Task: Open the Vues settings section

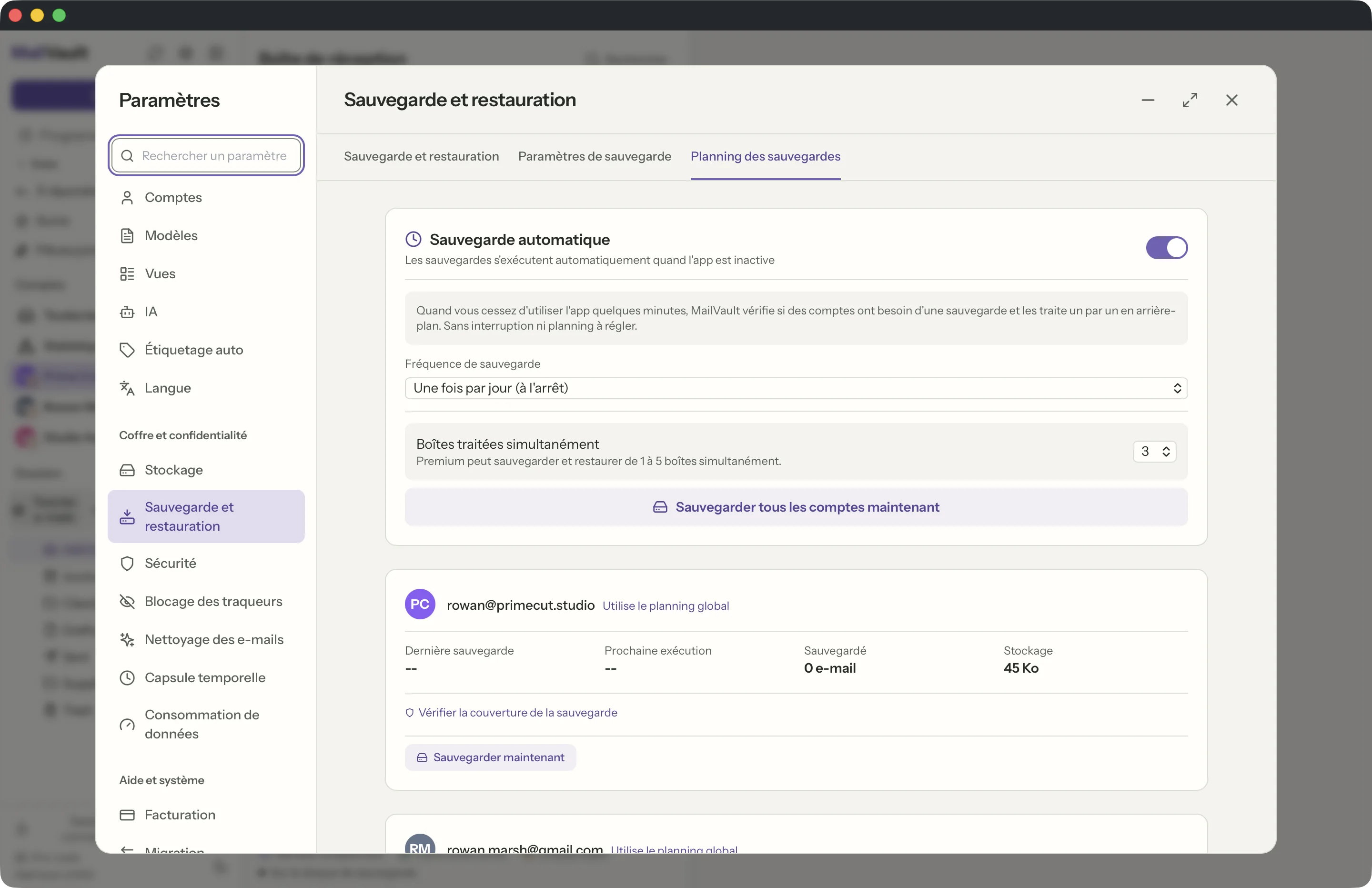Action: point(206,273)
